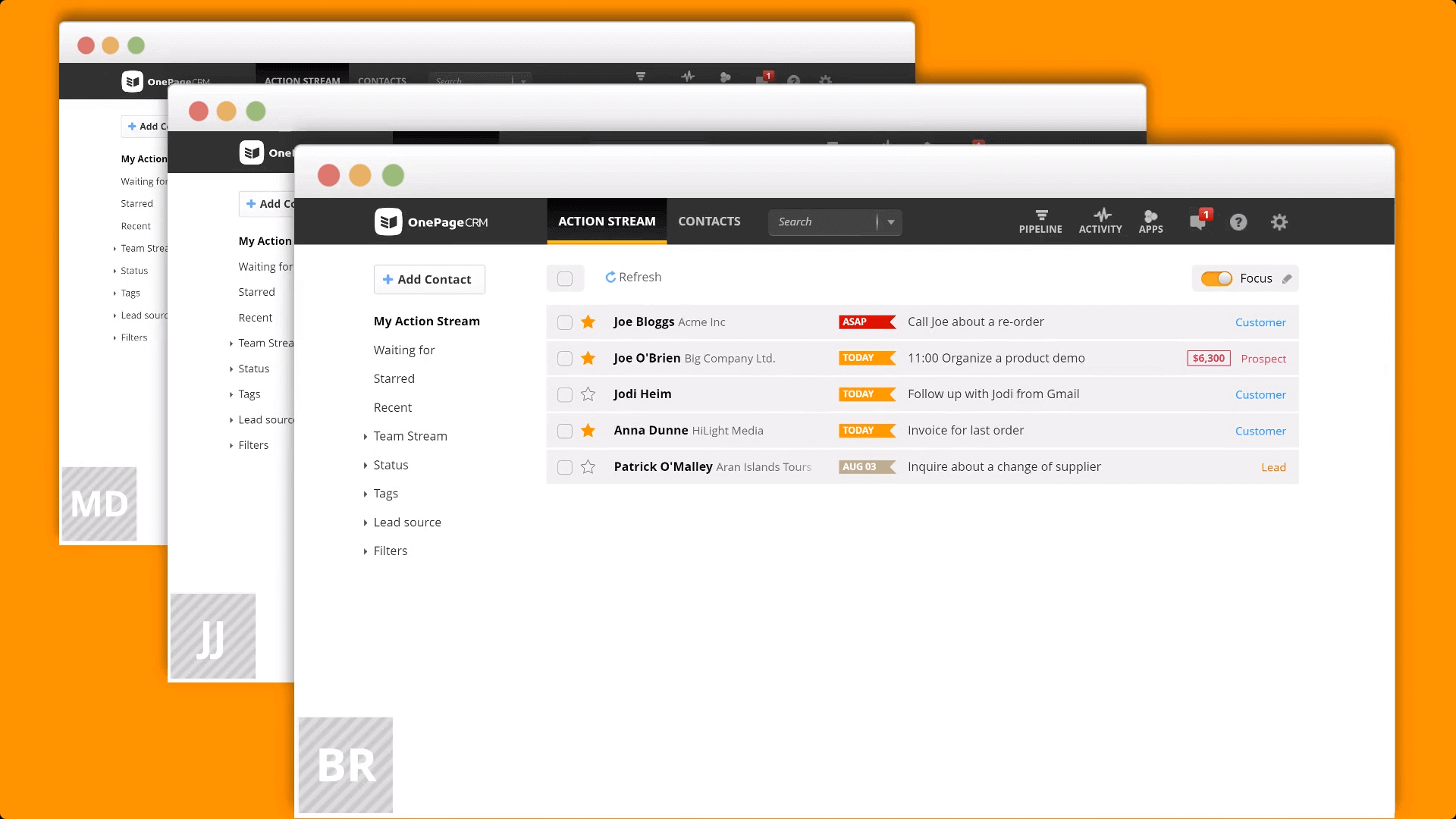Select Waiting for in front sidebar

[404, 350]
